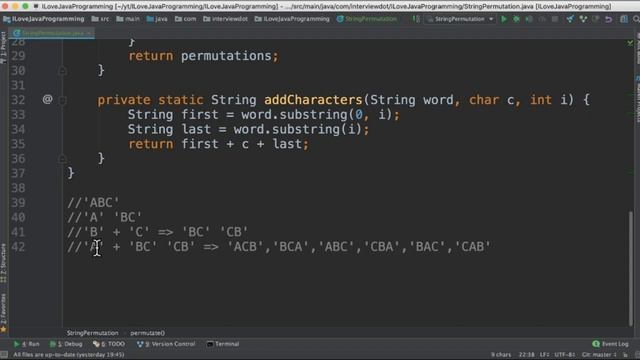Click the Search Everywhere magnifier icon
The height and width of the screenshot is (360, 640).
pos(636,19)
